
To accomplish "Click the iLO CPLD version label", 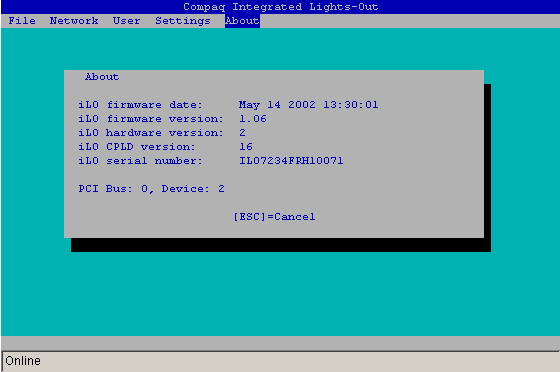I will click(x=137, y=146).
